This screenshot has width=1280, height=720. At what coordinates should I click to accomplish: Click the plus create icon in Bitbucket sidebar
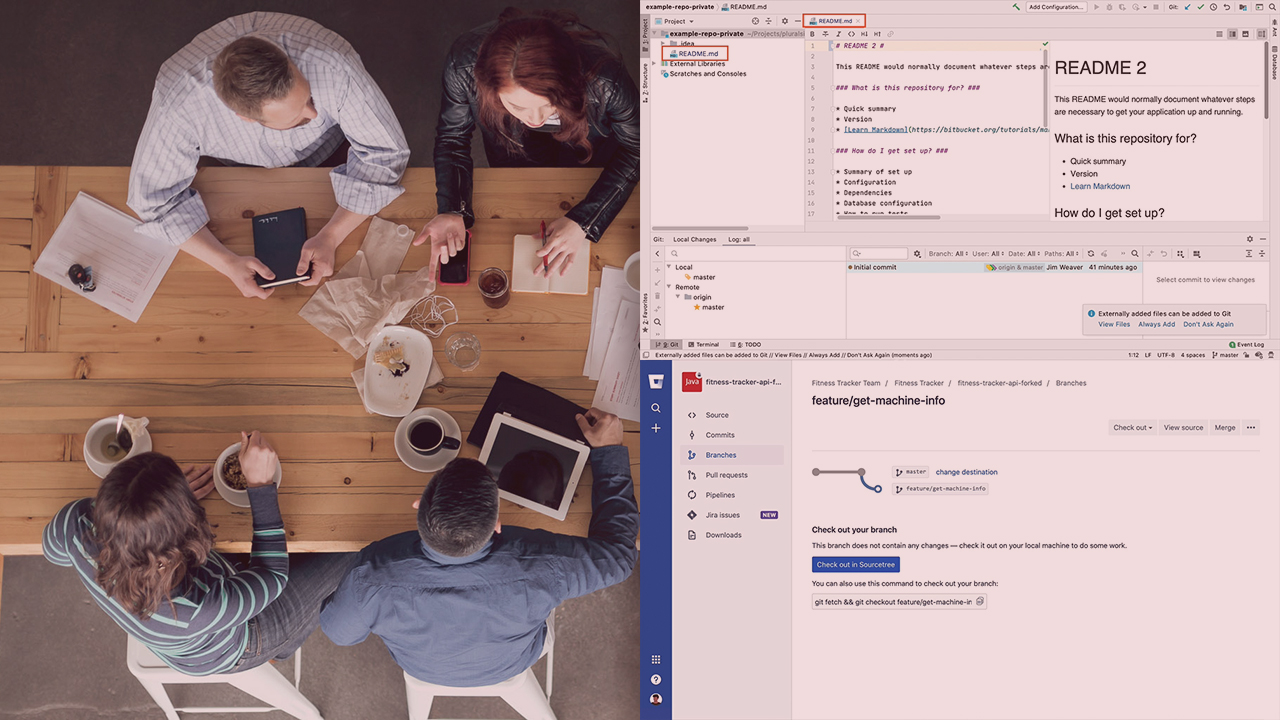pyautogui.click(x=656, y=428)
